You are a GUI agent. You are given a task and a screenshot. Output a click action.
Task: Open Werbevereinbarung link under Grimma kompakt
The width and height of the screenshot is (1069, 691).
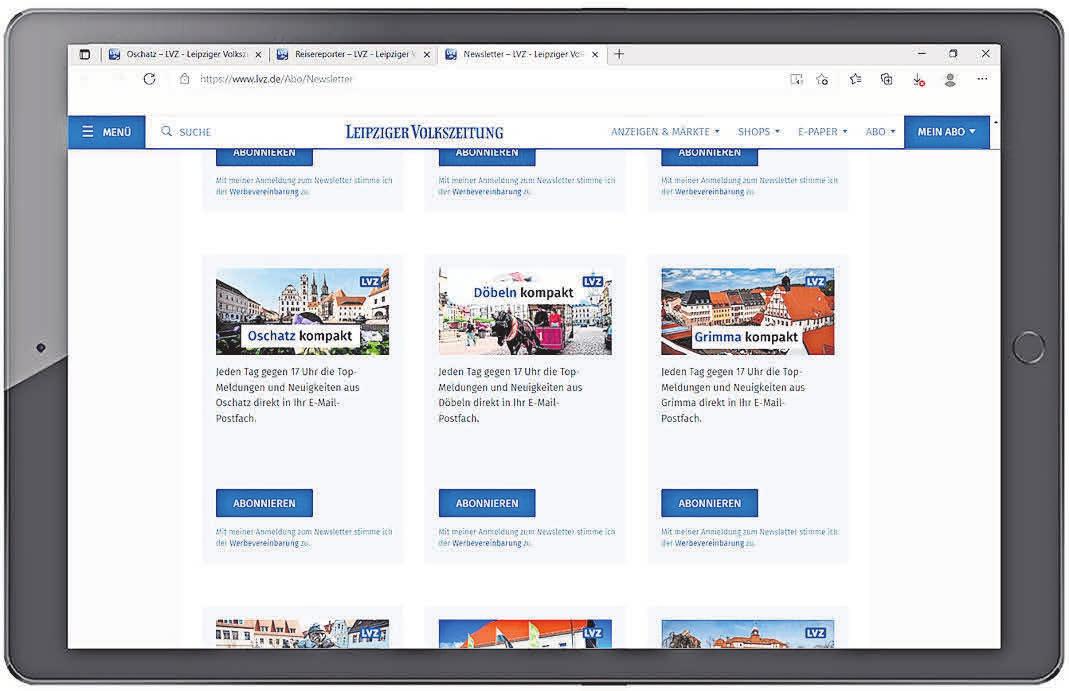[709, 543]
